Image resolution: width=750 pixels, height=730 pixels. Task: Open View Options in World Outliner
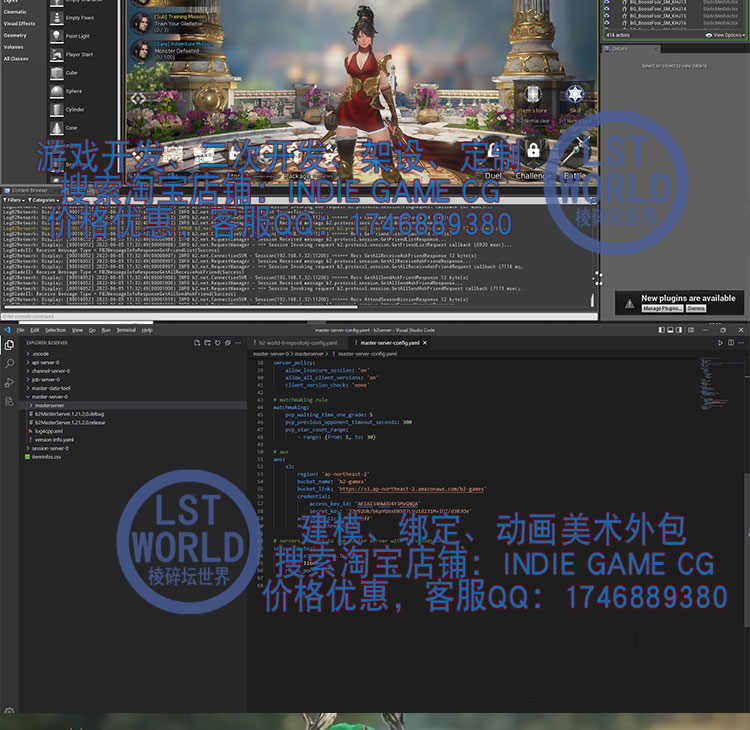click(x=725, y=35)
